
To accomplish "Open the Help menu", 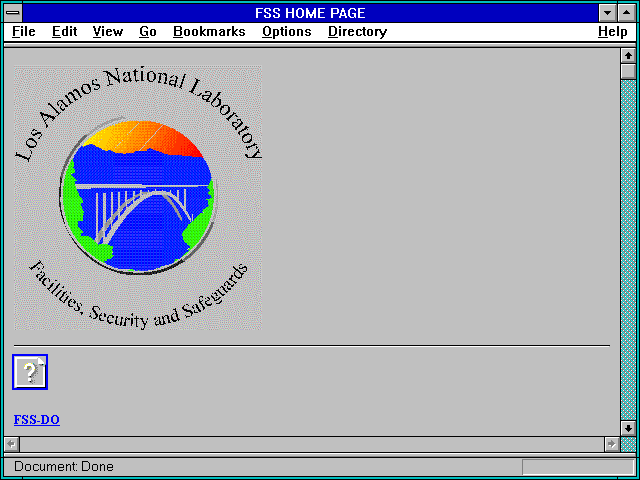I will (x=613, y=32).
